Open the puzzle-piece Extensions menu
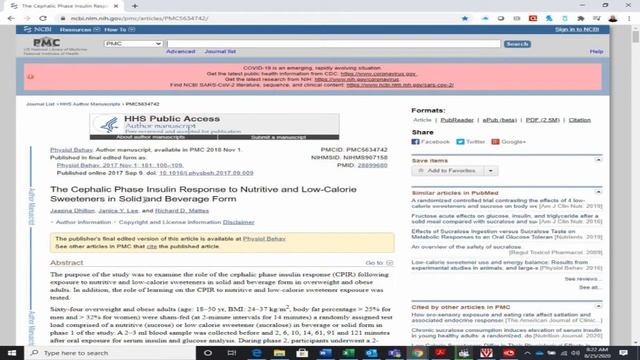640x360 pixels. click(580, 18)
